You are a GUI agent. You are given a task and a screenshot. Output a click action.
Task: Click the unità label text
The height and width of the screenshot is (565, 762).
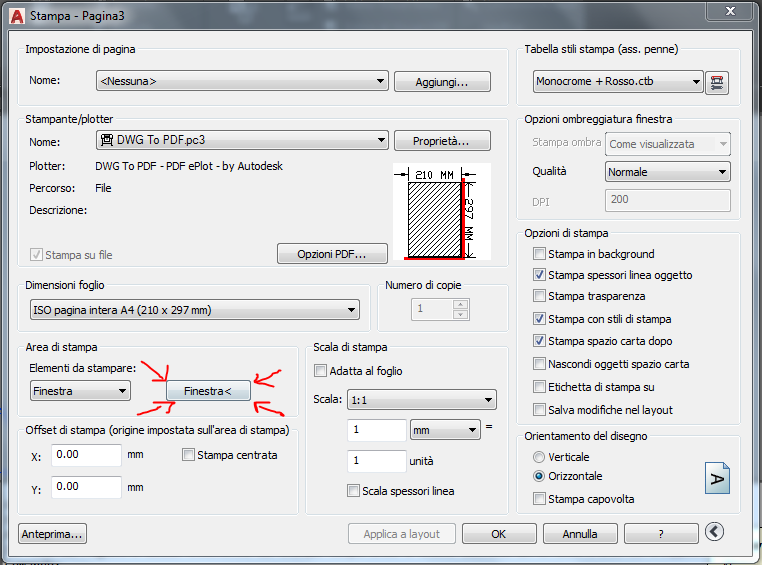421,461
